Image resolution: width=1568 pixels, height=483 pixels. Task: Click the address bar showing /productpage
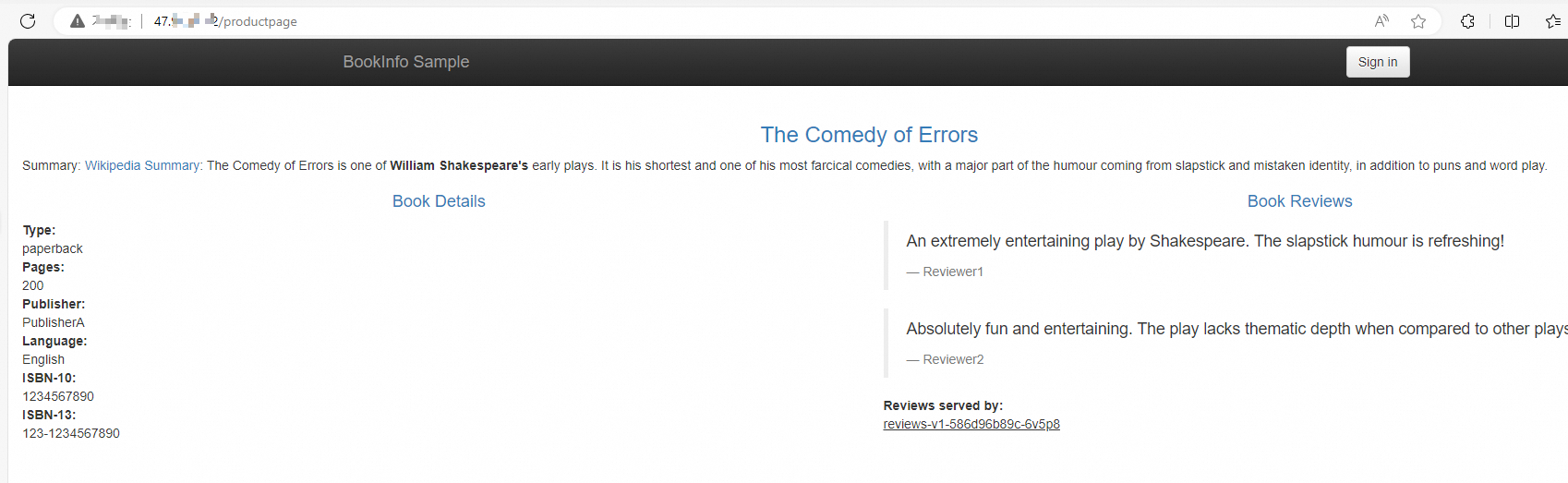click(x=646, y=21)
